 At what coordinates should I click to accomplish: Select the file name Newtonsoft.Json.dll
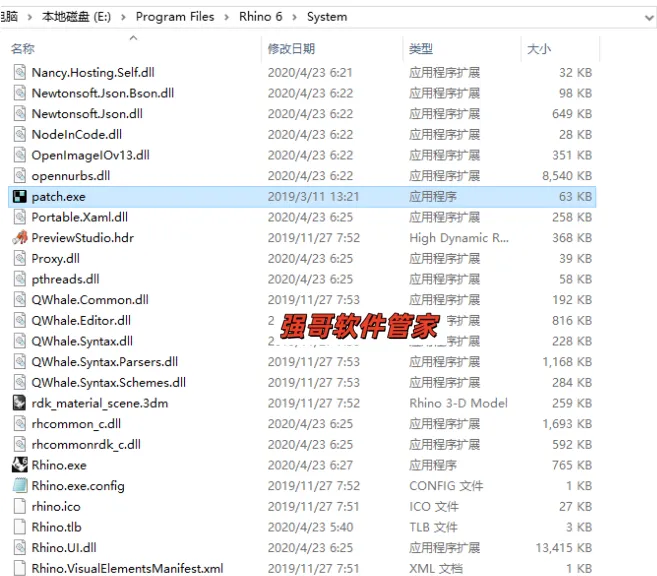point(87,114)
